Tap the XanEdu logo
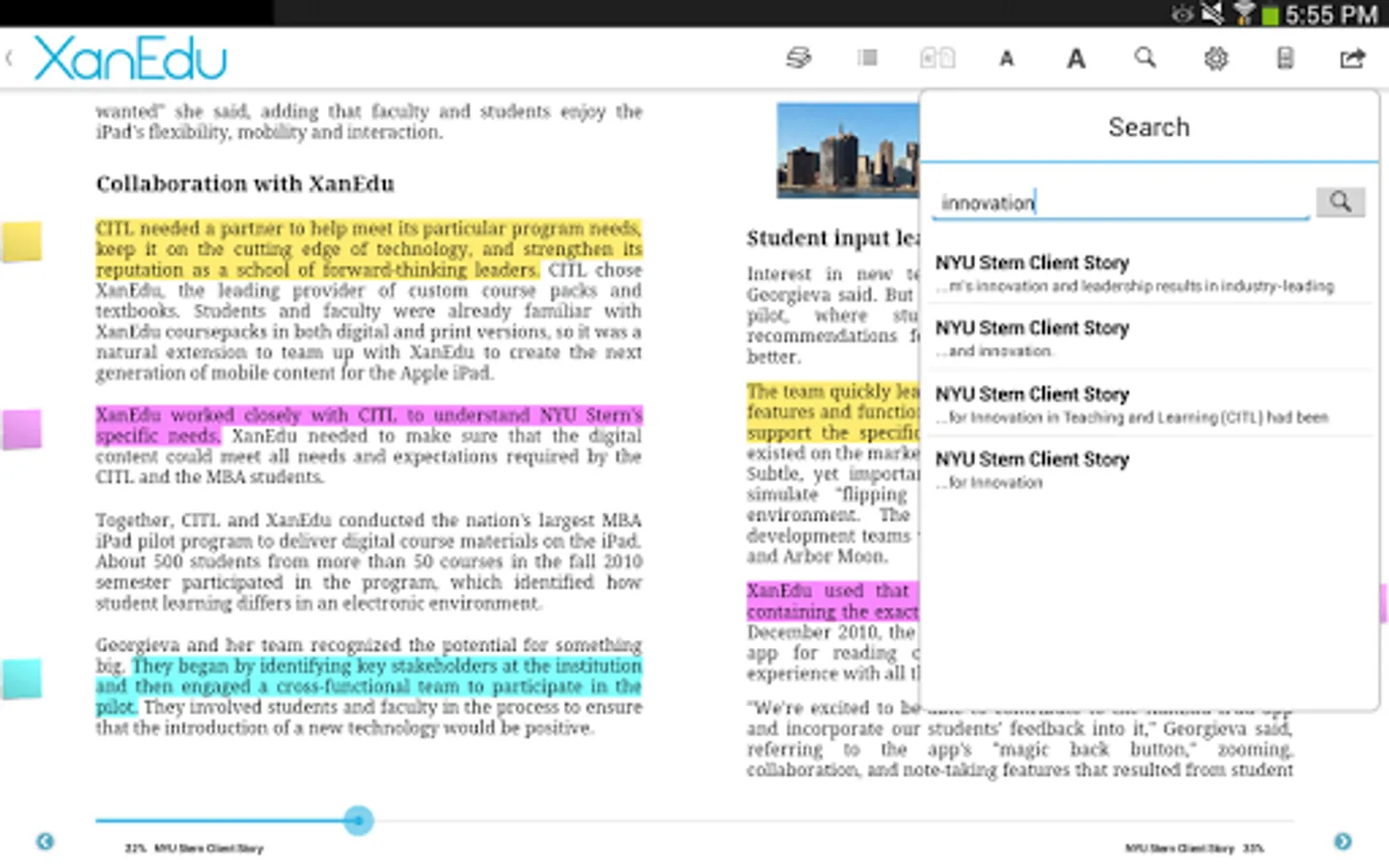The image size is (1389, 868). click(130, 59)
